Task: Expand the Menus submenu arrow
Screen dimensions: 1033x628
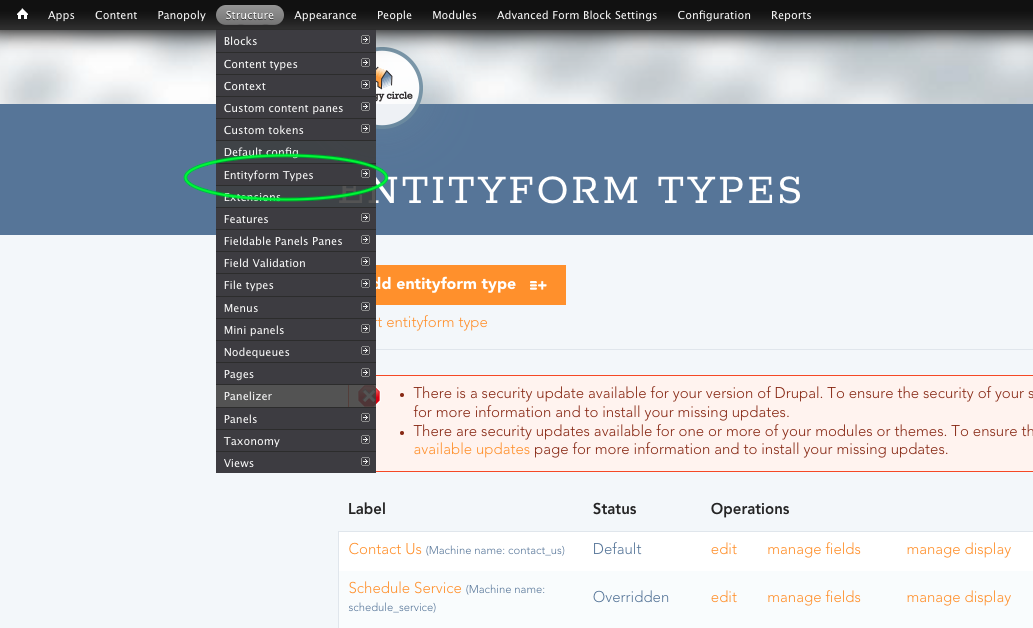Action: point(365,307)
